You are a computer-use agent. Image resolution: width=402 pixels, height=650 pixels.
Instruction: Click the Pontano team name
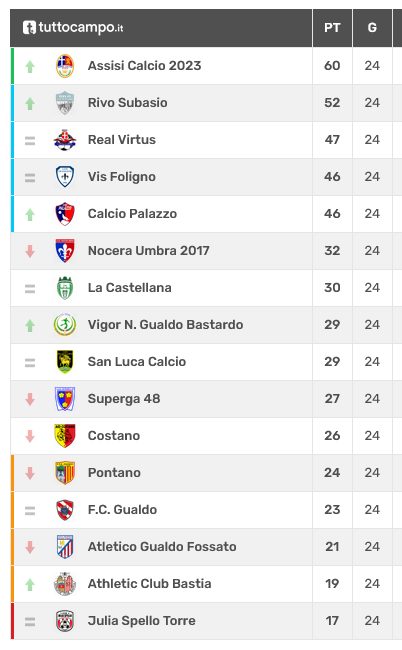(114, 473)
